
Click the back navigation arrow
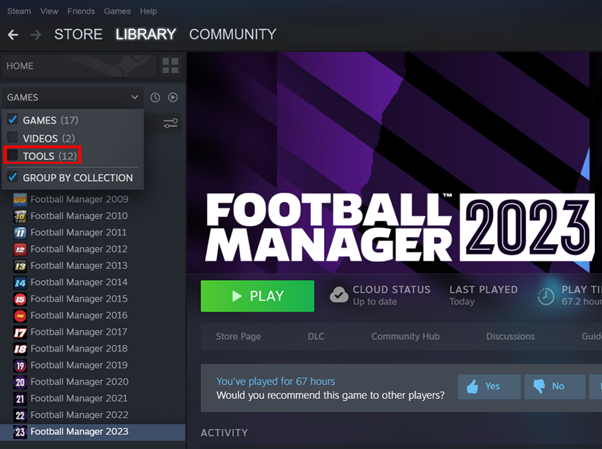pyautogui.click(x=13, y=35)
